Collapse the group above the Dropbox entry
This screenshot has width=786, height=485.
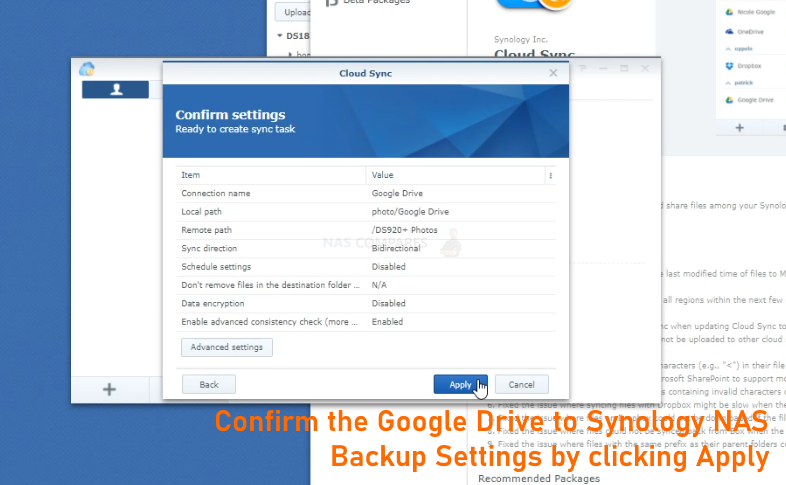[728, 49]
